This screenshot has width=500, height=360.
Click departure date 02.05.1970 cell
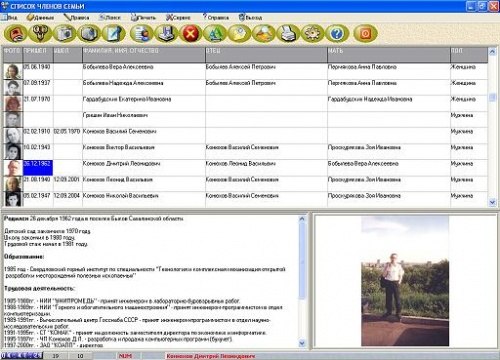[x=68, y=136]
